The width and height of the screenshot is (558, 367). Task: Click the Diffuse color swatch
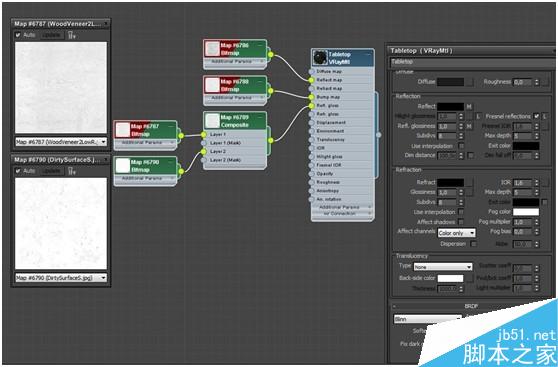click(450, 82)
